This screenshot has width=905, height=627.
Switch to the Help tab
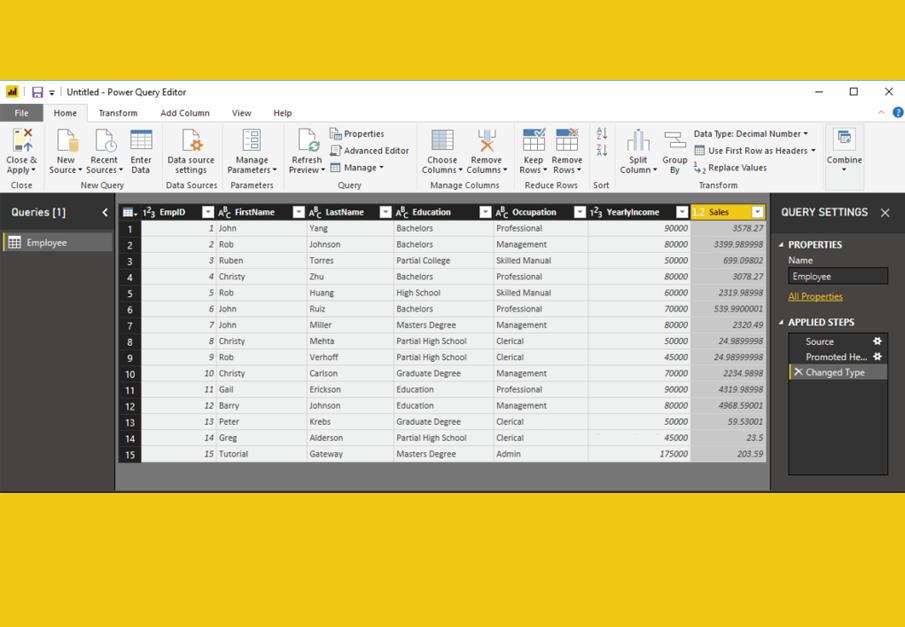click(282, 113)
